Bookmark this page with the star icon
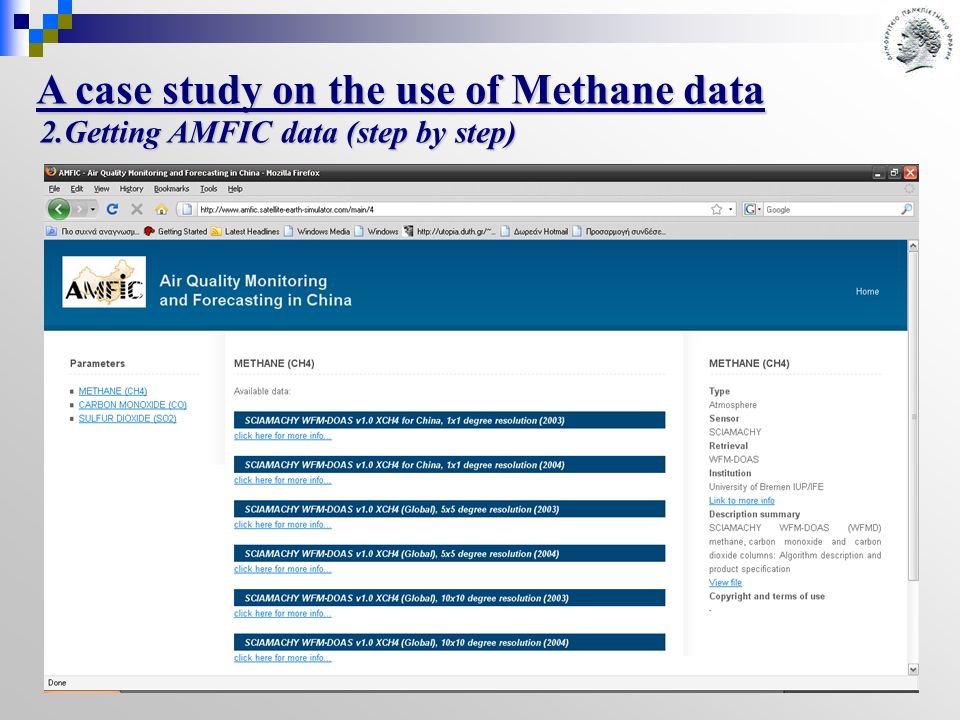 tap(716, 209)
